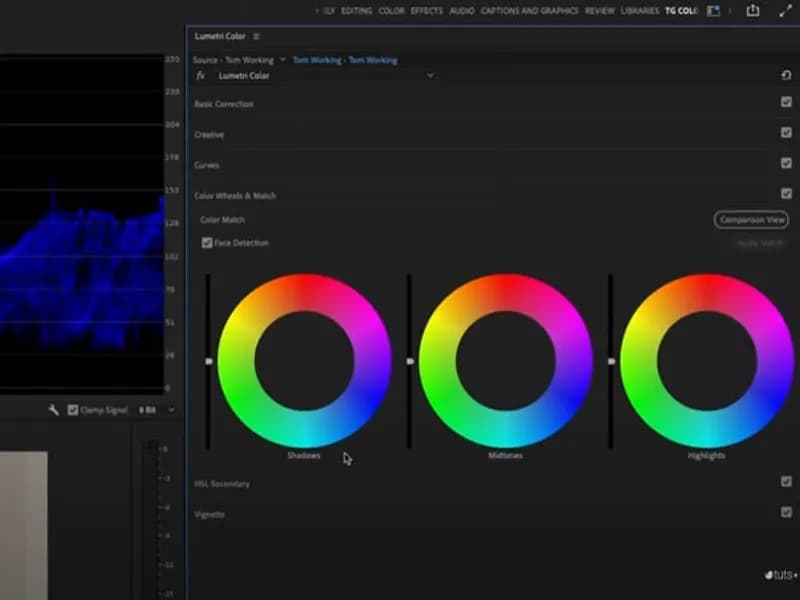Open the workspaces panel icon
The width and height of the screenshot is (800, 600).
pyautogui.click(x=713, y=11)
